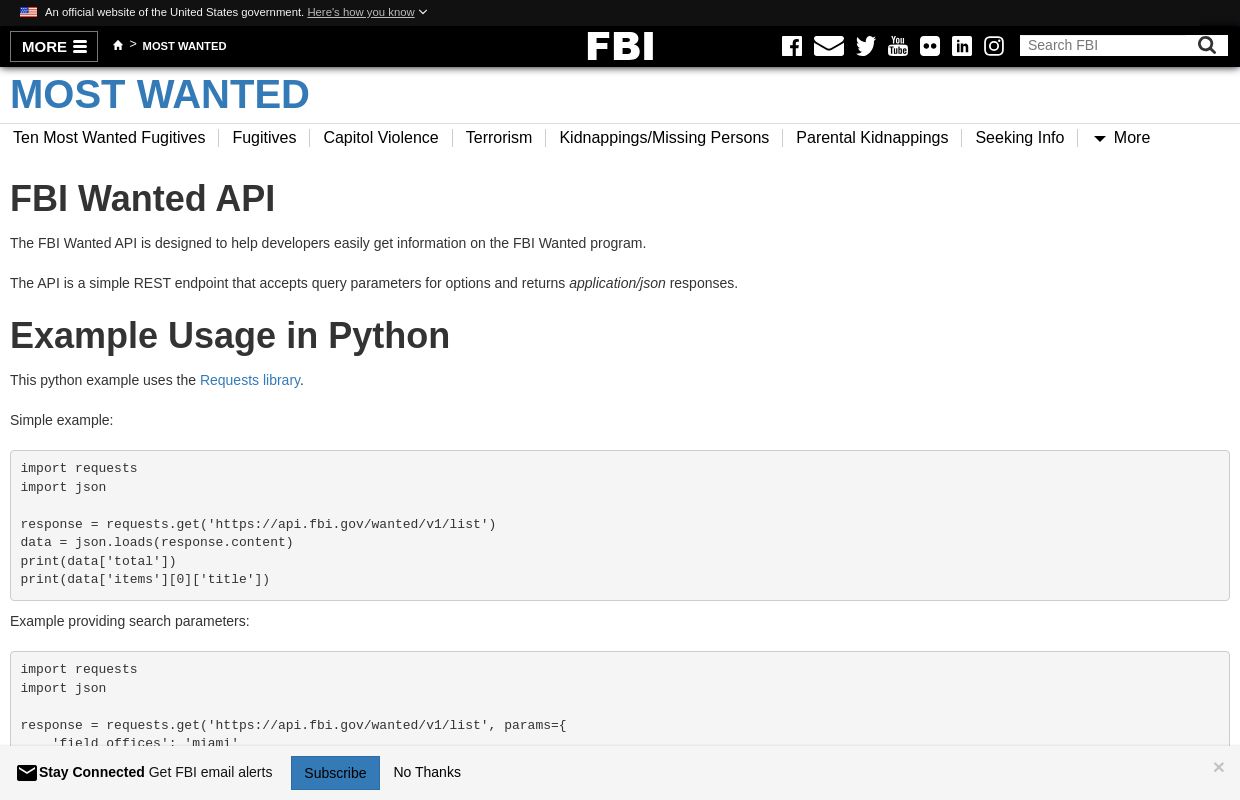
Task: Dismiss the email alerts banner
Action: click(x=1218, y=767)
